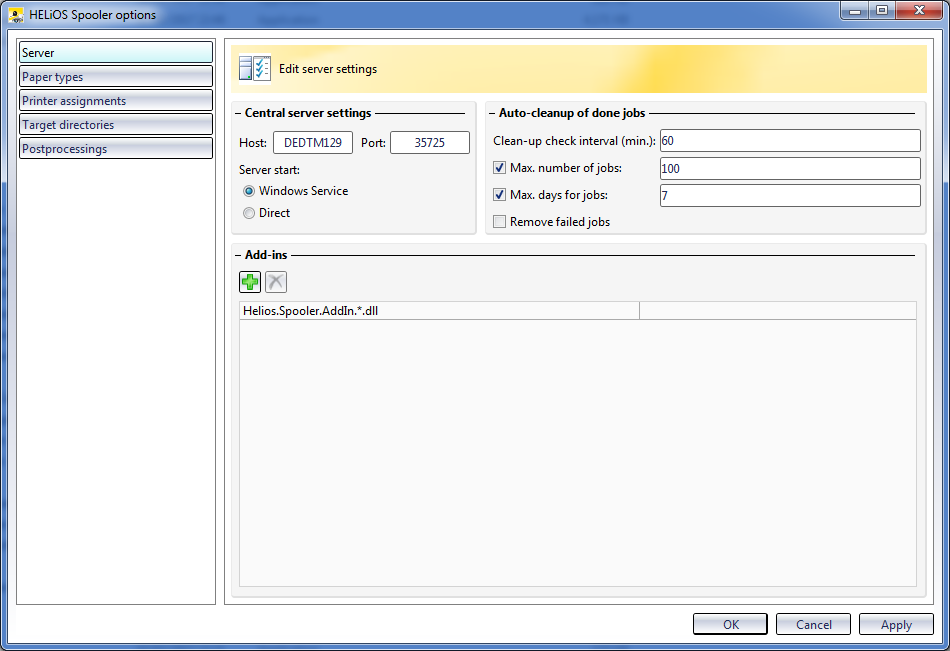The height and width of the screenshot is (651, 950).
Task: Click the Max. number of jobs value field
Action: 790,169
